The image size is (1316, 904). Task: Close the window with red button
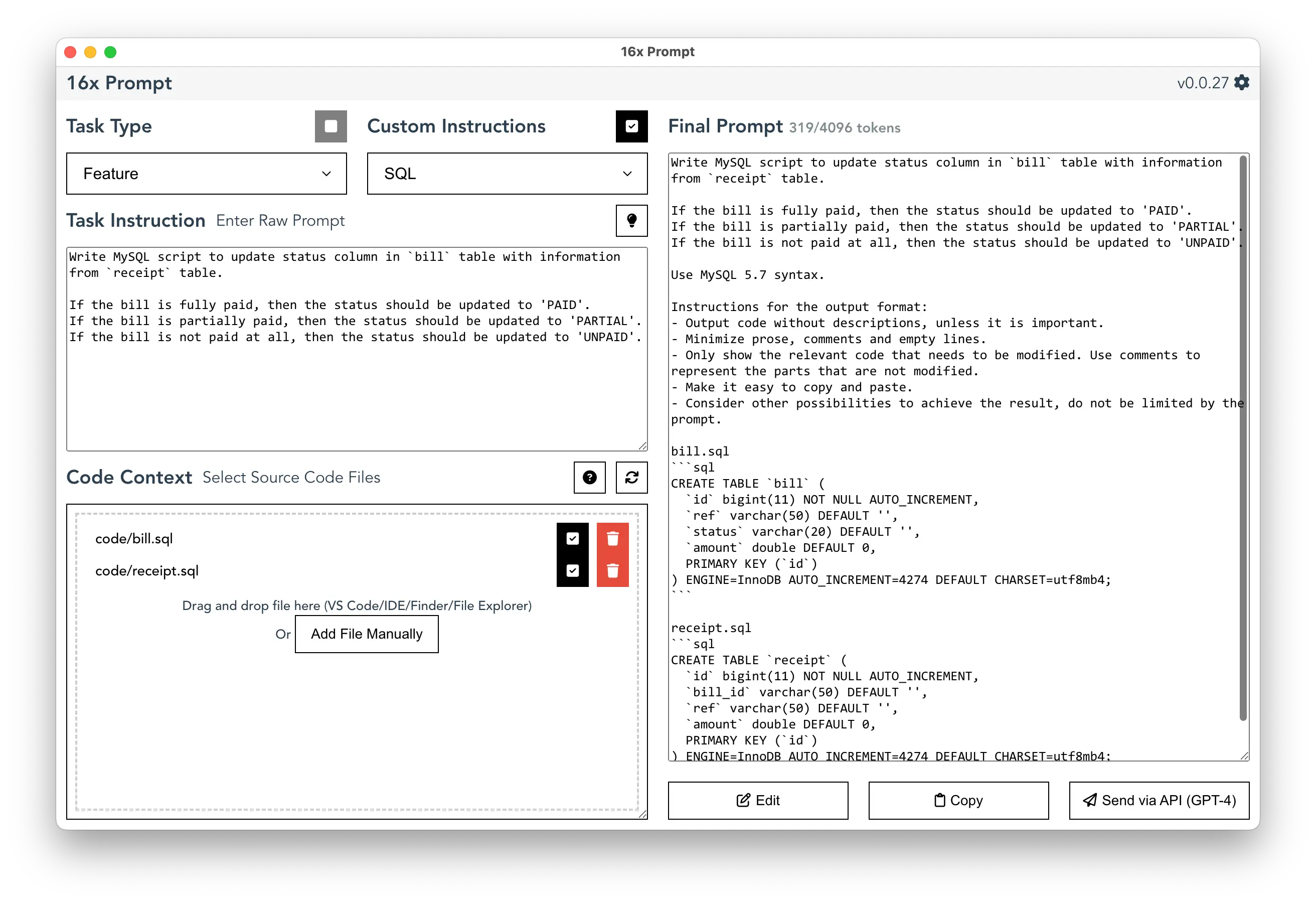pyautogui.click(x=70, y=52)
